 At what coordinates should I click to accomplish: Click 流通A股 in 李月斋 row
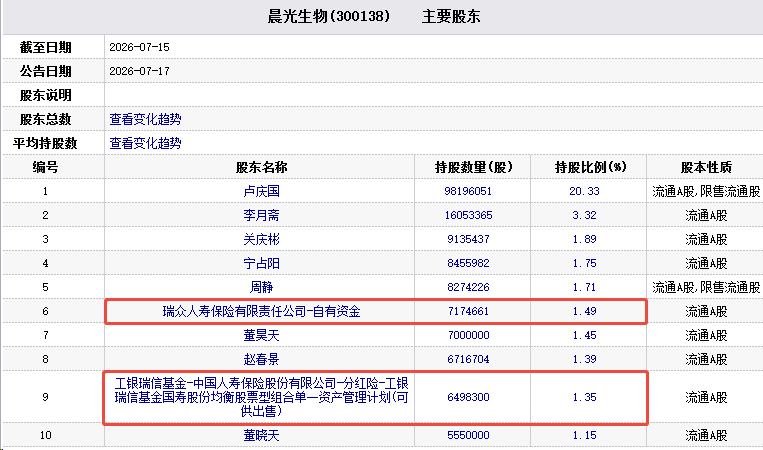706,215
